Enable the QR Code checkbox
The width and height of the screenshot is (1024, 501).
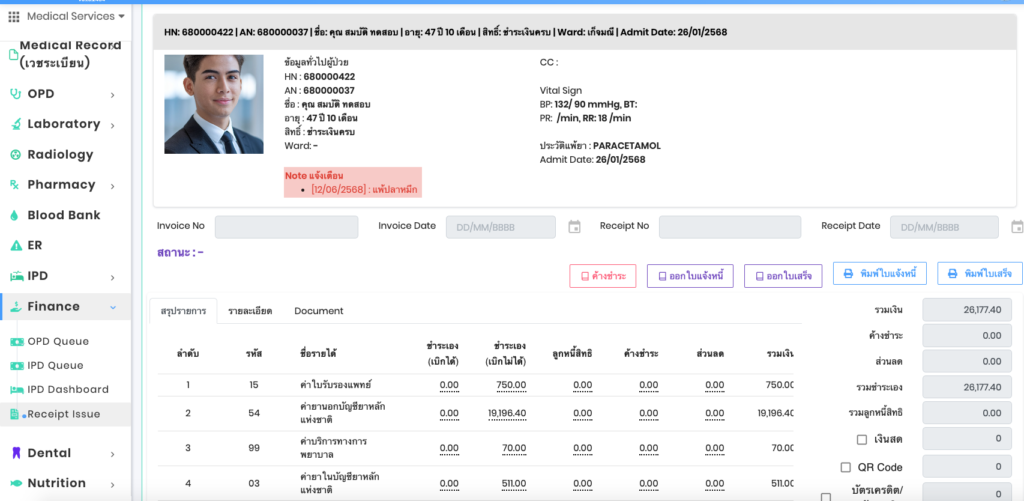click(x=846, y=467)
